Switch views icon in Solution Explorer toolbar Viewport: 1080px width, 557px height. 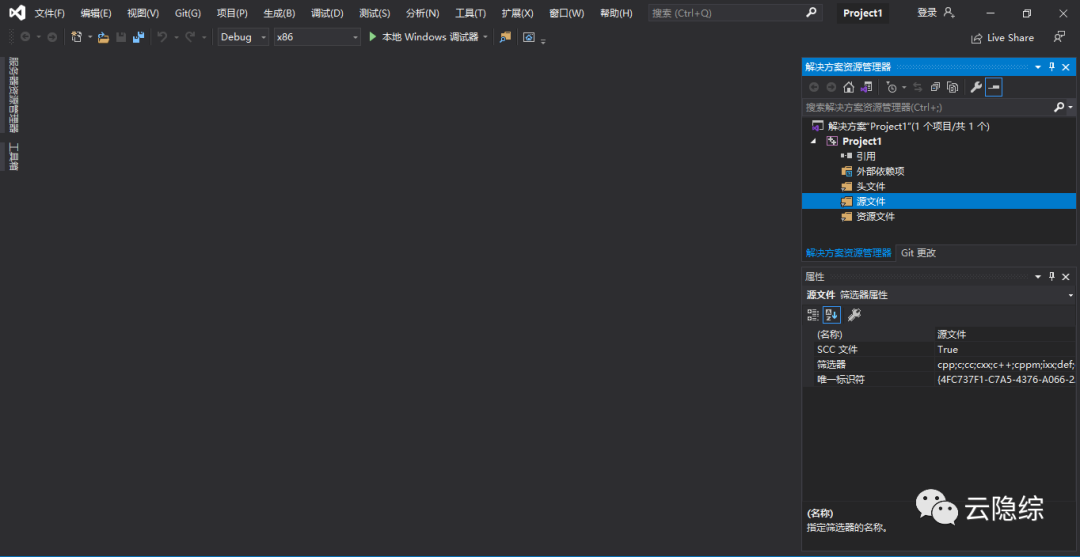click(x=866, y=87)
